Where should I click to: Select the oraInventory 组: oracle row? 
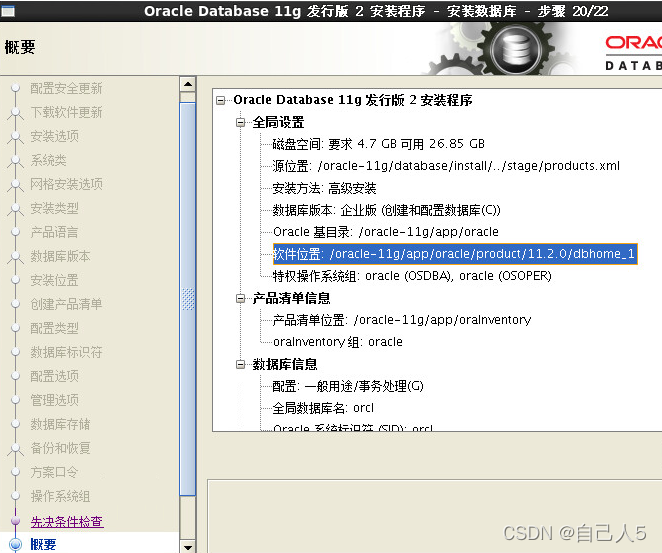[x=337, y=342]
